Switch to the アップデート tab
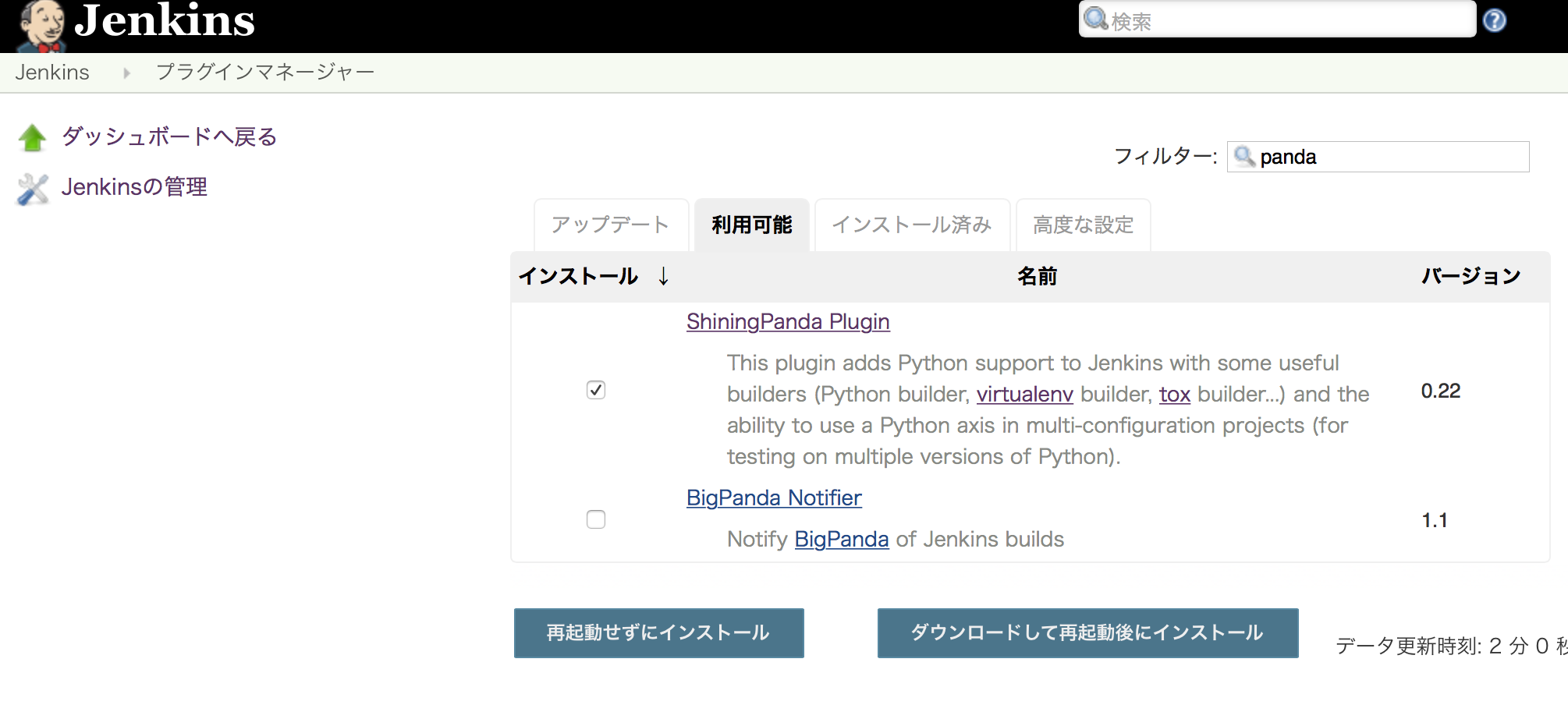1568x719 pixels. (609, 225)
